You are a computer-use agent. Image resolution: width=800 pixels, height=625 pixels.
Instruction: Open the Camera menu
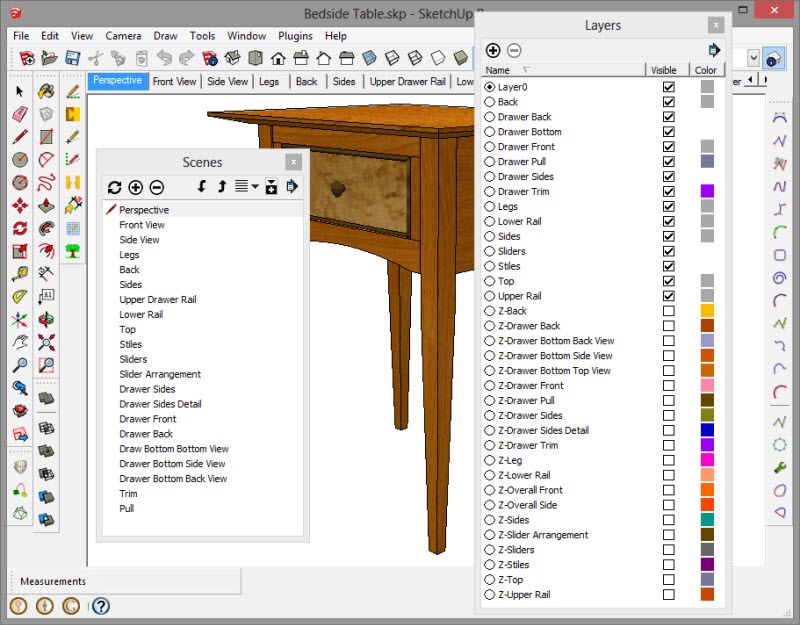click(123, 36)
